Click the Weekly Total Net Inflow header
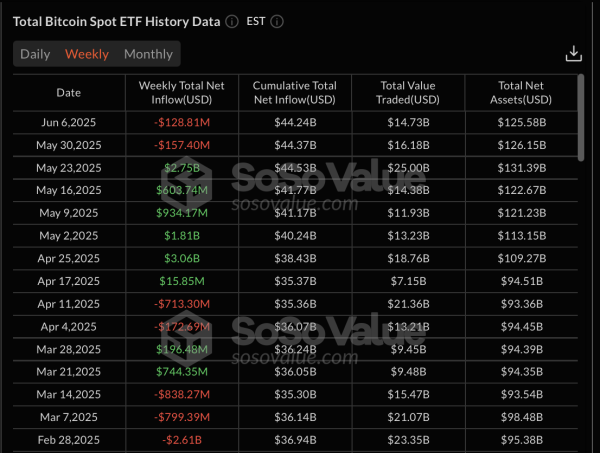 pyautogui.click(x=181, y=93)
